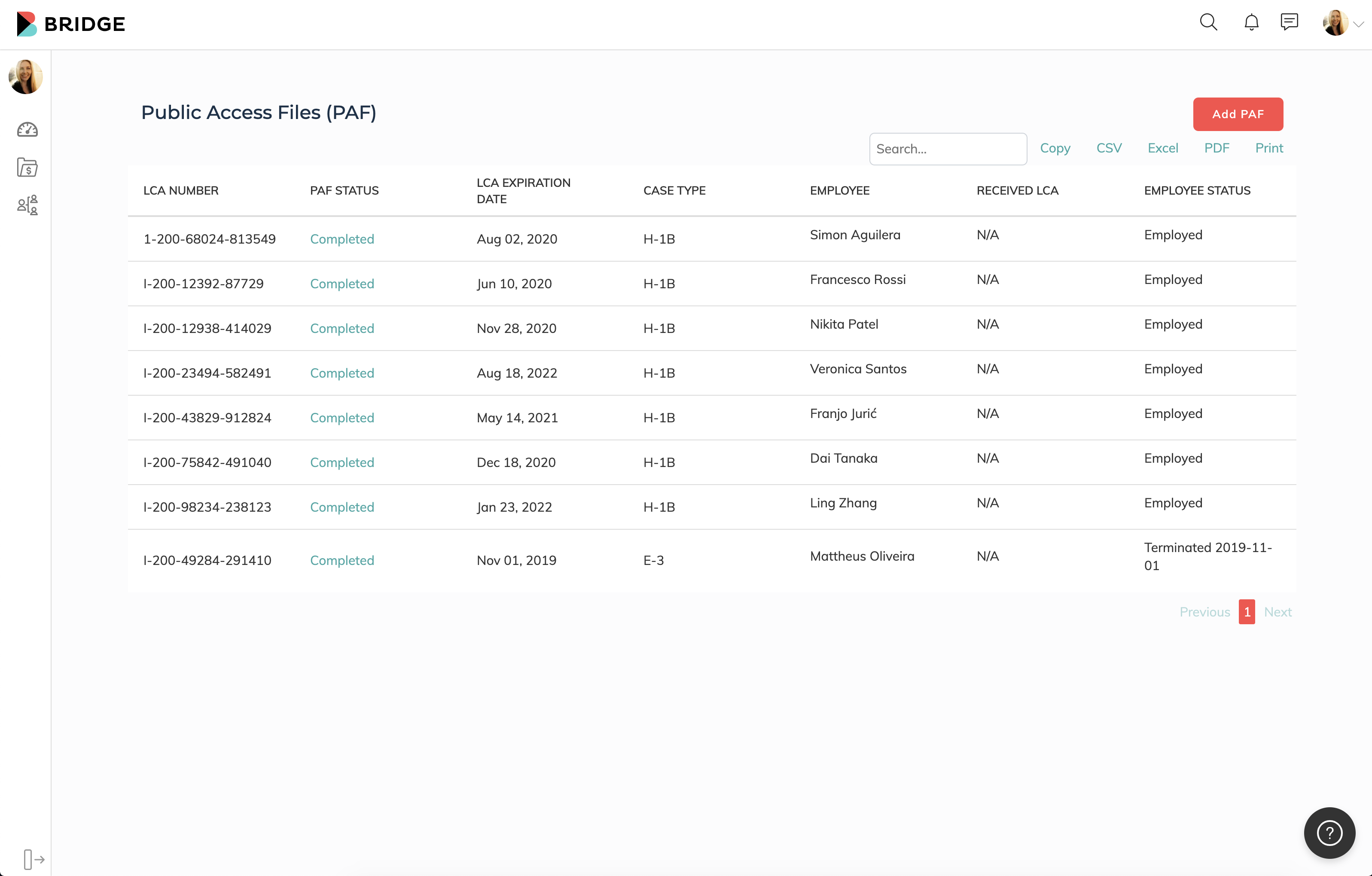Export the table to Excel

pos(1162,148)
